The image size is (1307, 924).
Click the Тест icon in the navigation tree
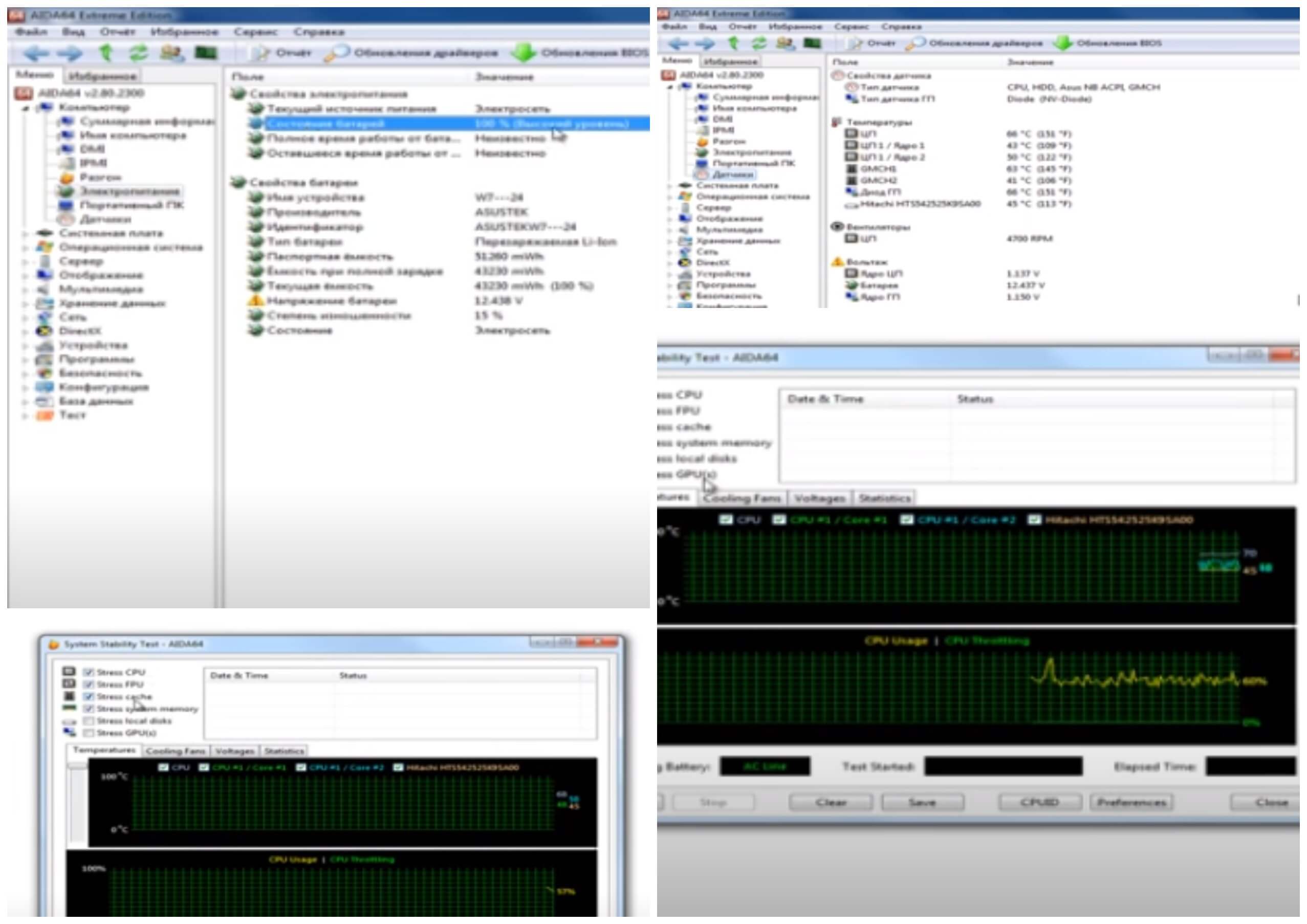point(45,415)
